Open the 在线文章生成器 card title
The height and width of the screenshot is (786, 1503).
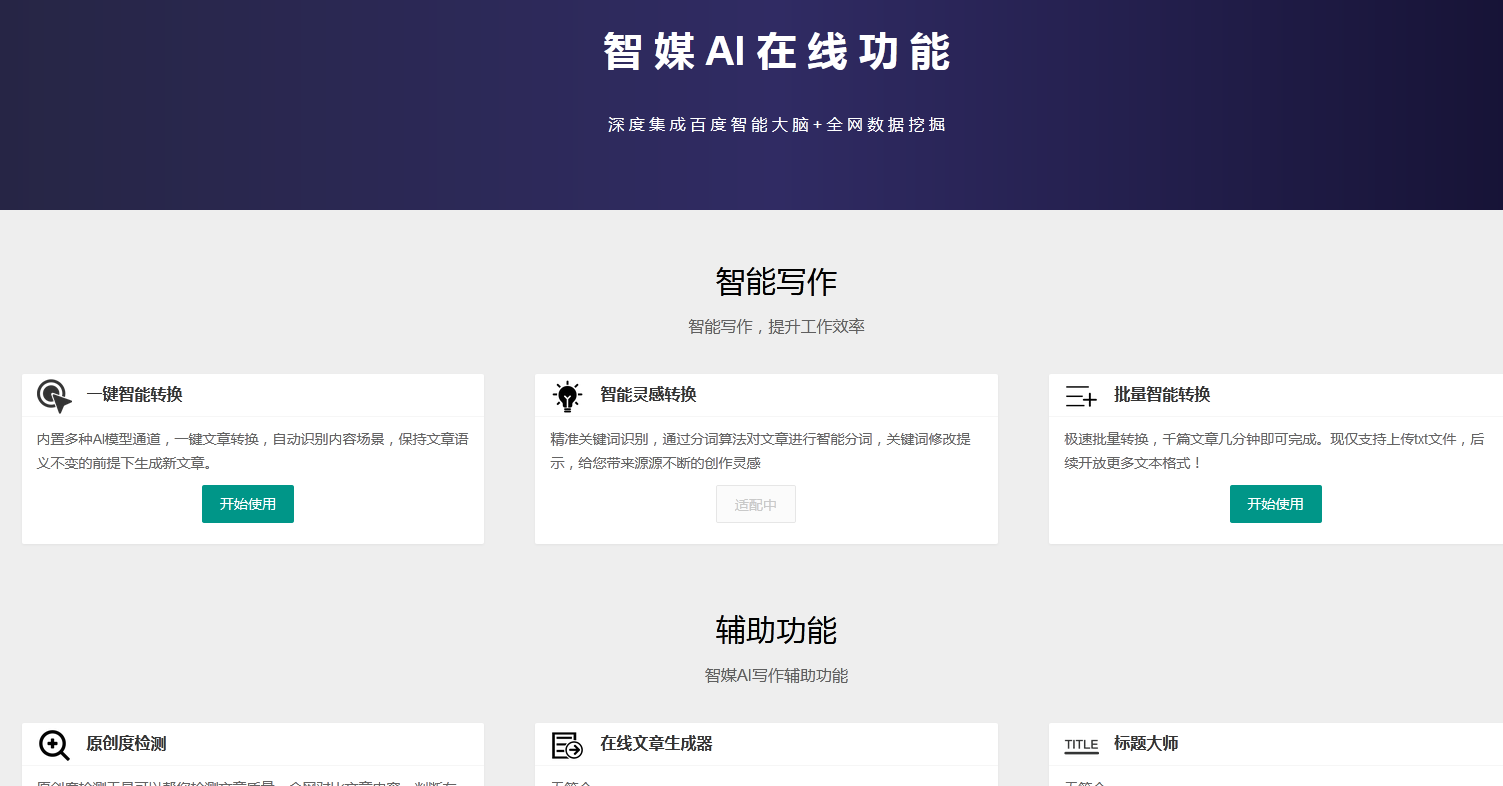[656, 743]
